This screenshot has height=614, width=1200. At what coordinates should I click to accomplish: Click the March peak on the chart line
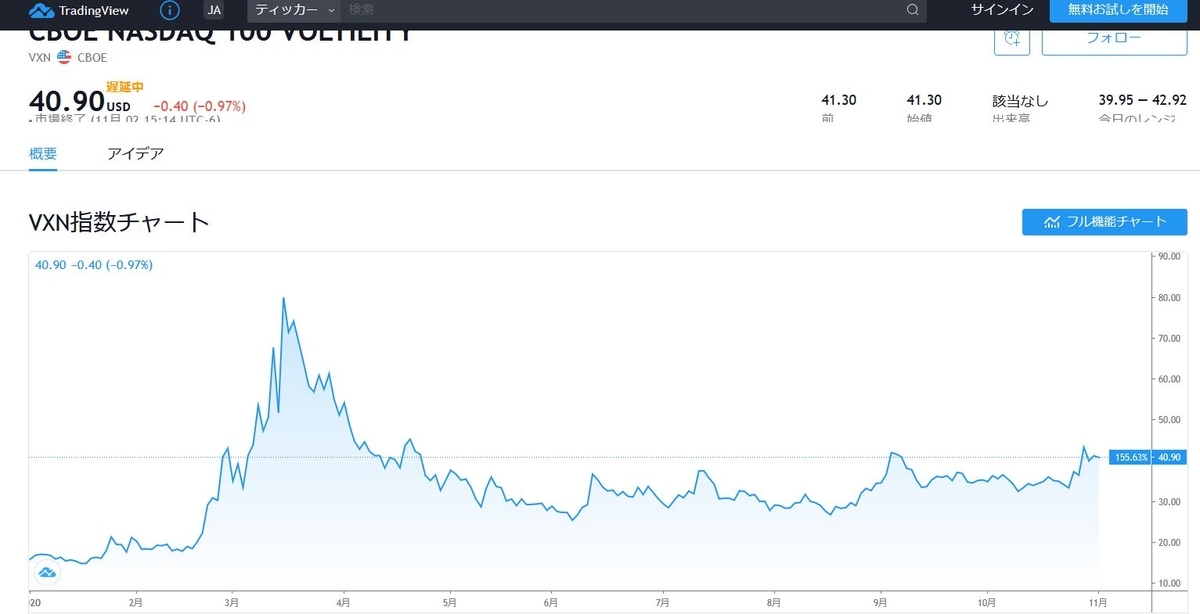tap(284, 298)
